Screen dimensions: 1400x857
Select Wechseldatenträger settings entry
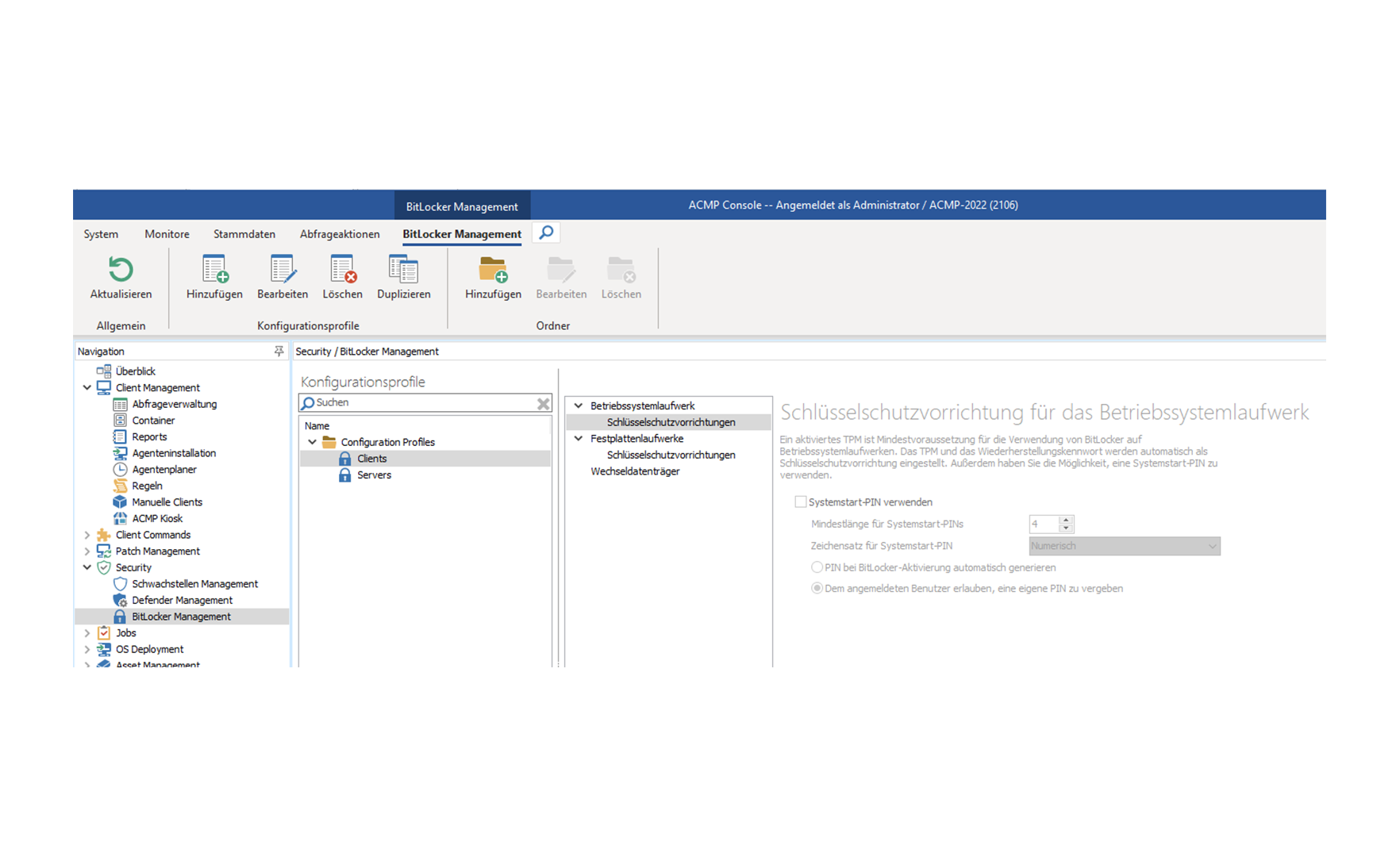635,471
